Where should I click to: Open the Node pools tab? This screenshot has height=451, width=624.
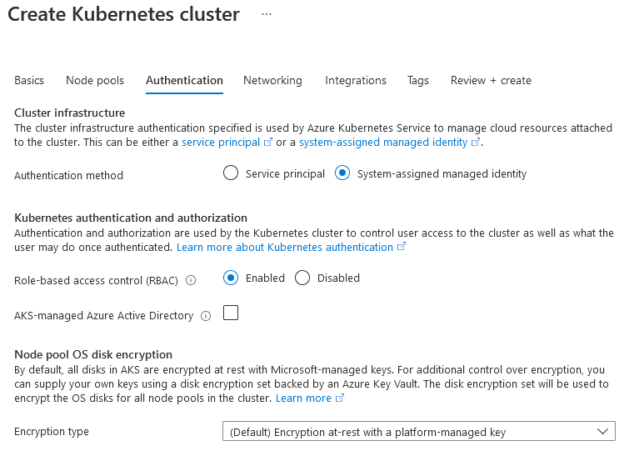(95, 80)
